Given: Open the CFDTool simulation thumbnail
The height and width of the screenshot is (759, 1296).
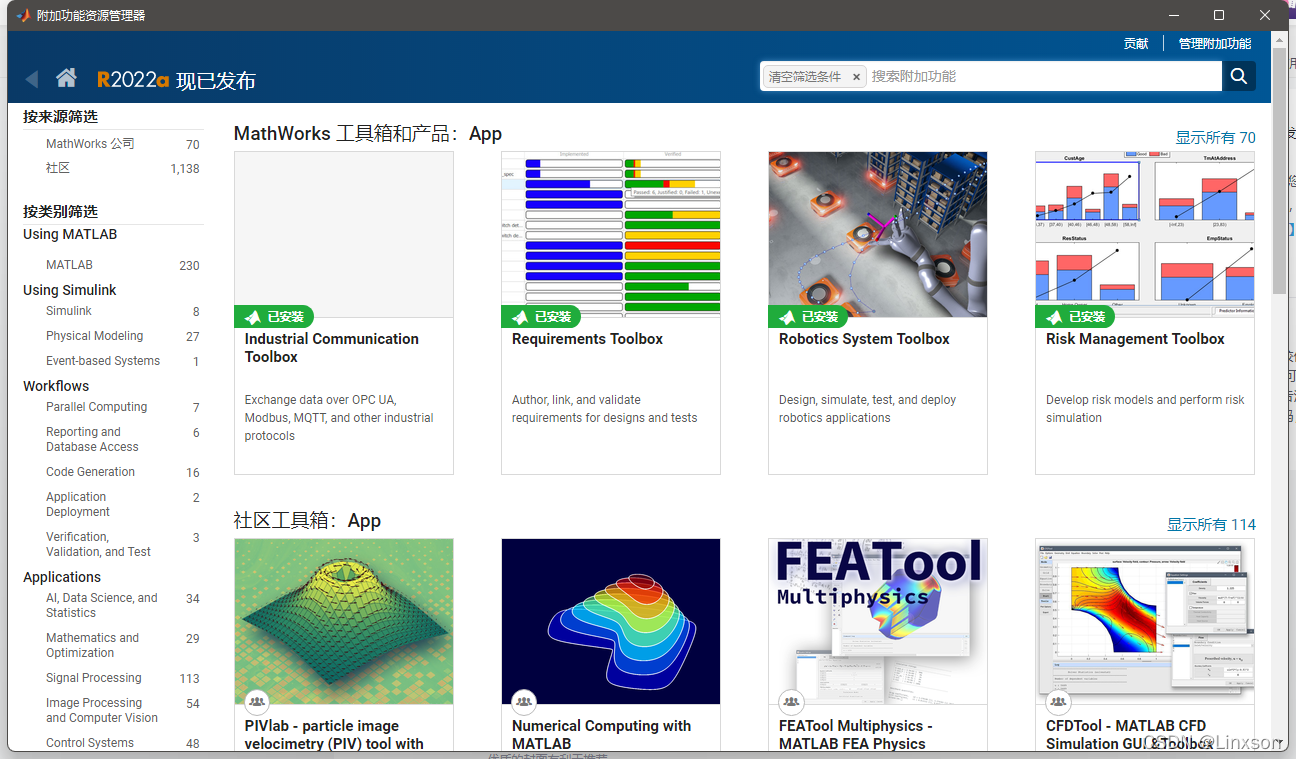Looking at the screenshot, I should (x=1145, y=621).
